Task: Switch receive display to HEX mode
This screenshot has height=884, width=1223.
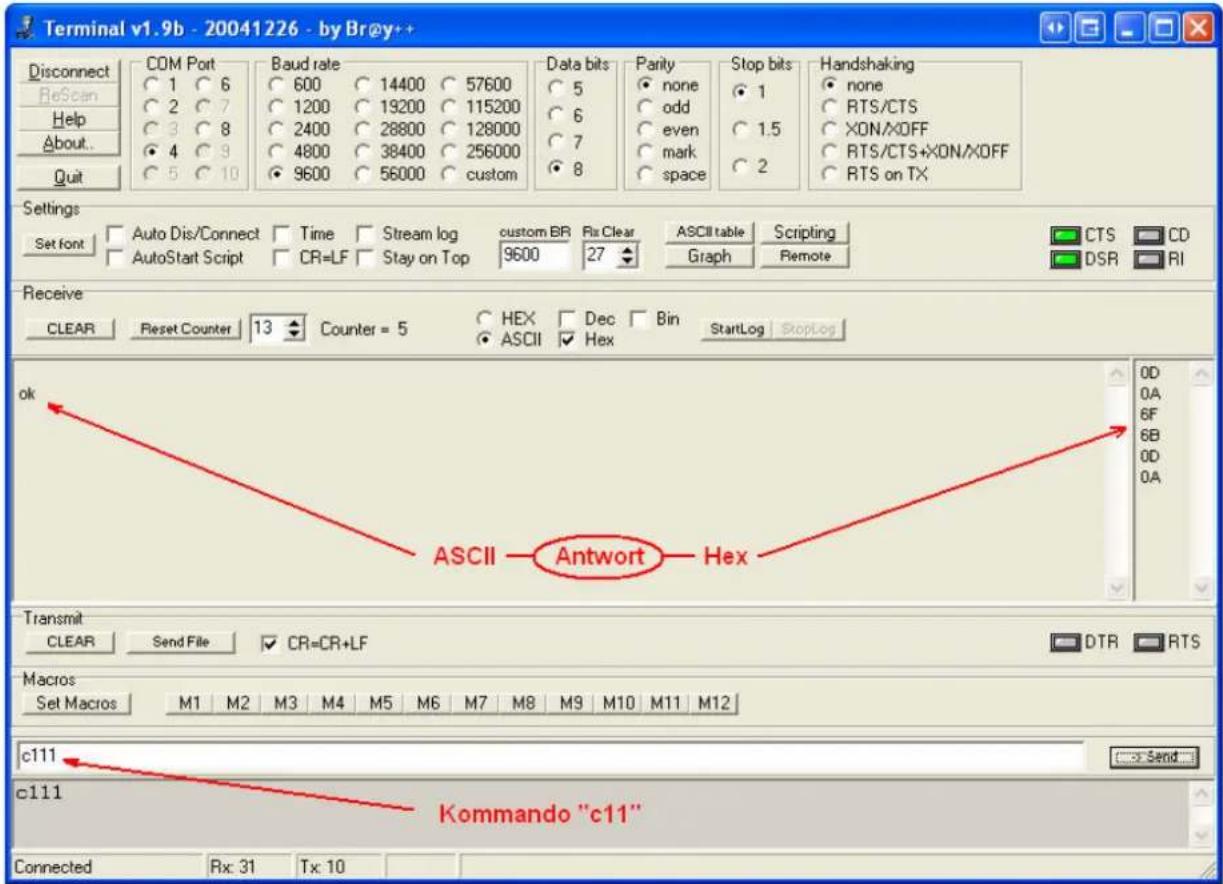Action: pos(485,319)
